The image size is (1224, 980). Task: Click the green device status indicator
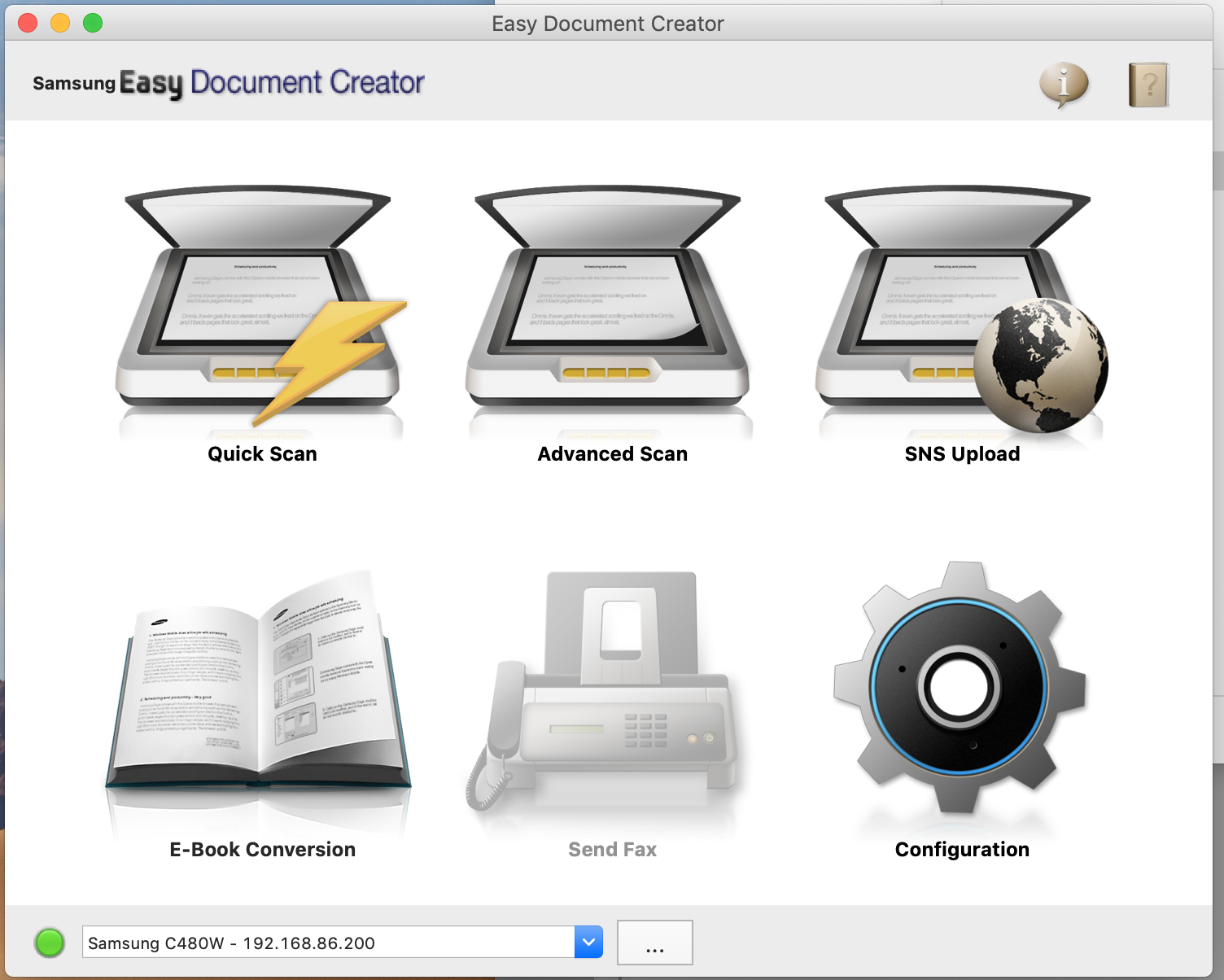(x=50, y=943)
